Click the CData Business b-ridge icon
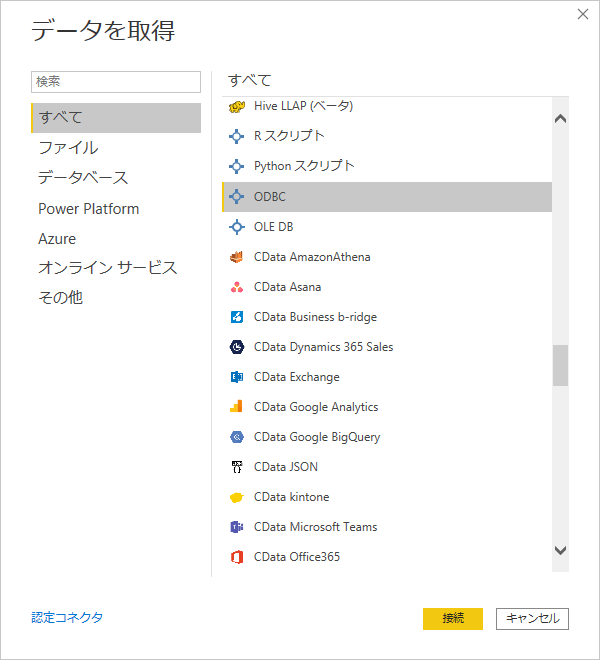The width and height of the screenshot is (600, 660). [x=237, y=317]
